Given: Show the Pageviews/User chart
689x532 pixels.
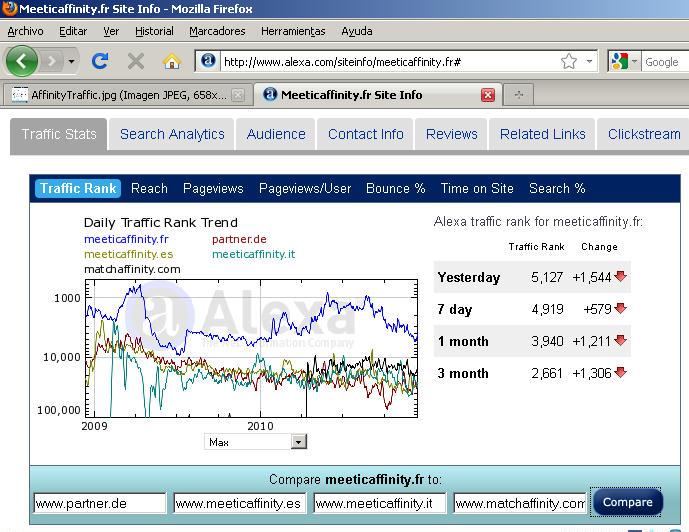Looking at the screenshot, I should (305, 188).
